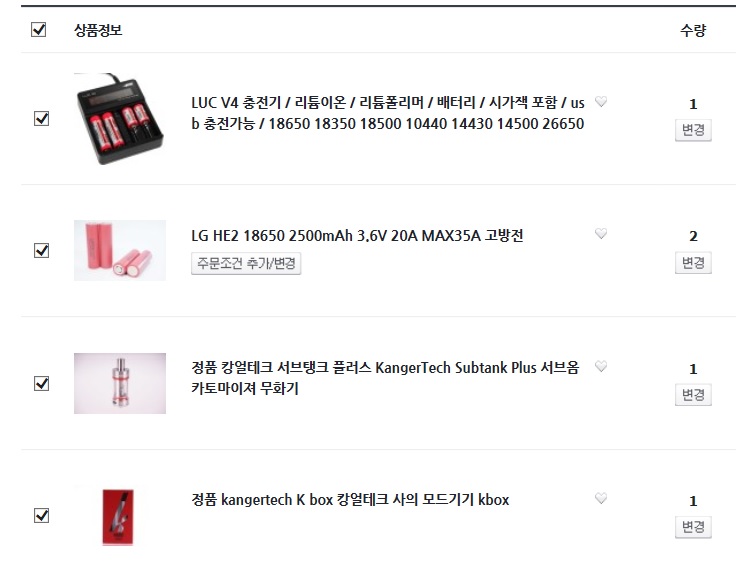Click the heart icon beside KangerTech Subtank Plus
This screenshot has width=736, height=570.
601,366
